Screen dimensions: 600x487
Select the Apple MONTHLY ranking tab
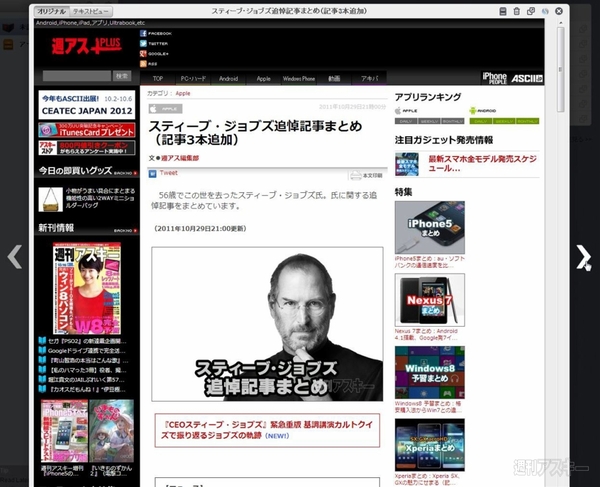452,121
